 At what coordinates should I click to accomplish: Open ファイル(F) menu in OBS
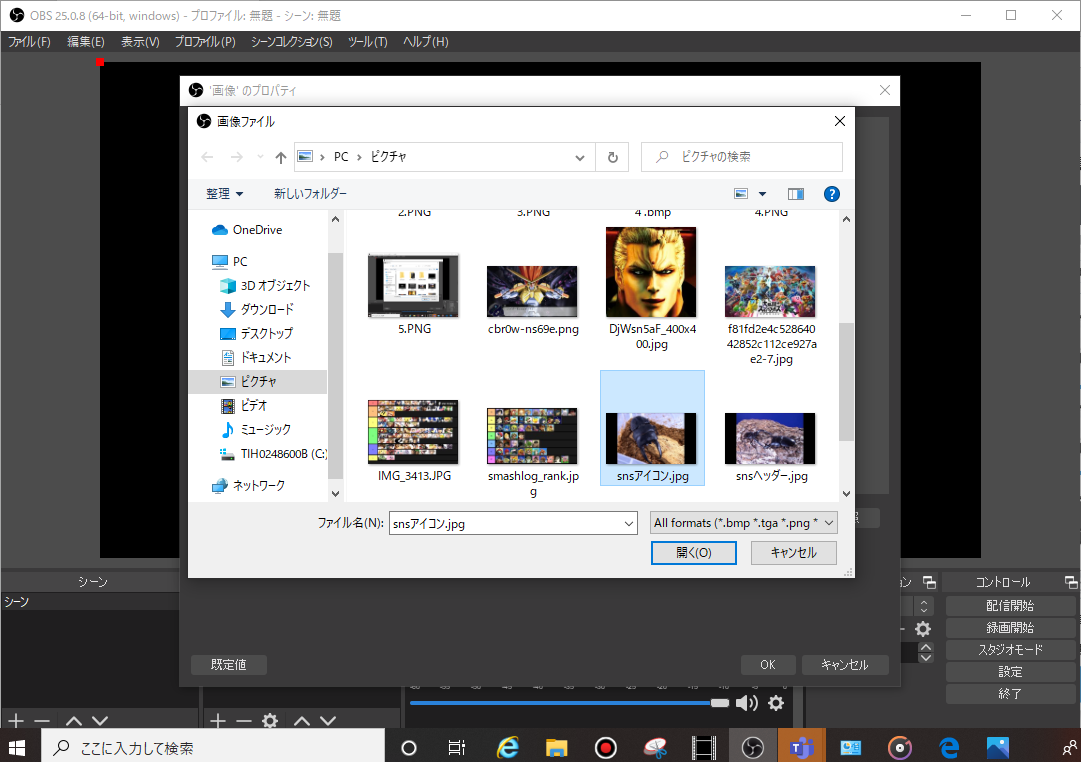(x=29, y=42)
